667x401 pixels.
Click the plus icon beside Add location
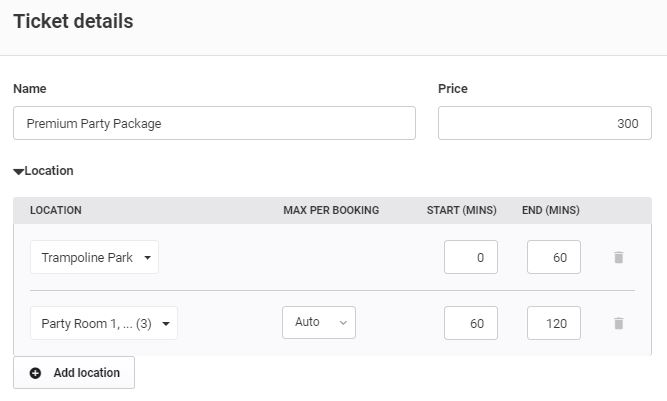(x=35, y=373)
